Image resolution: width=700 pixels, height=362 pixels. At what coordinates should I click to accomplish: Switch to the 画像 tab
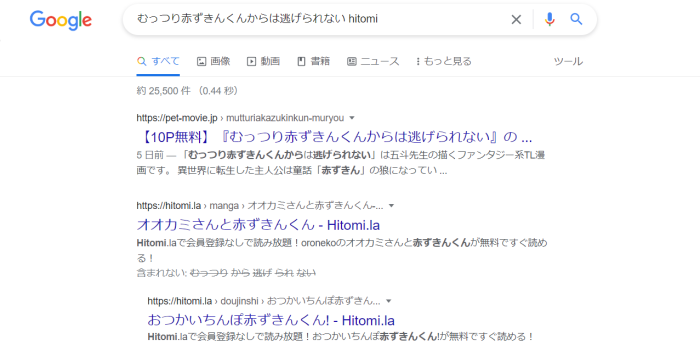tap(214, 61)
